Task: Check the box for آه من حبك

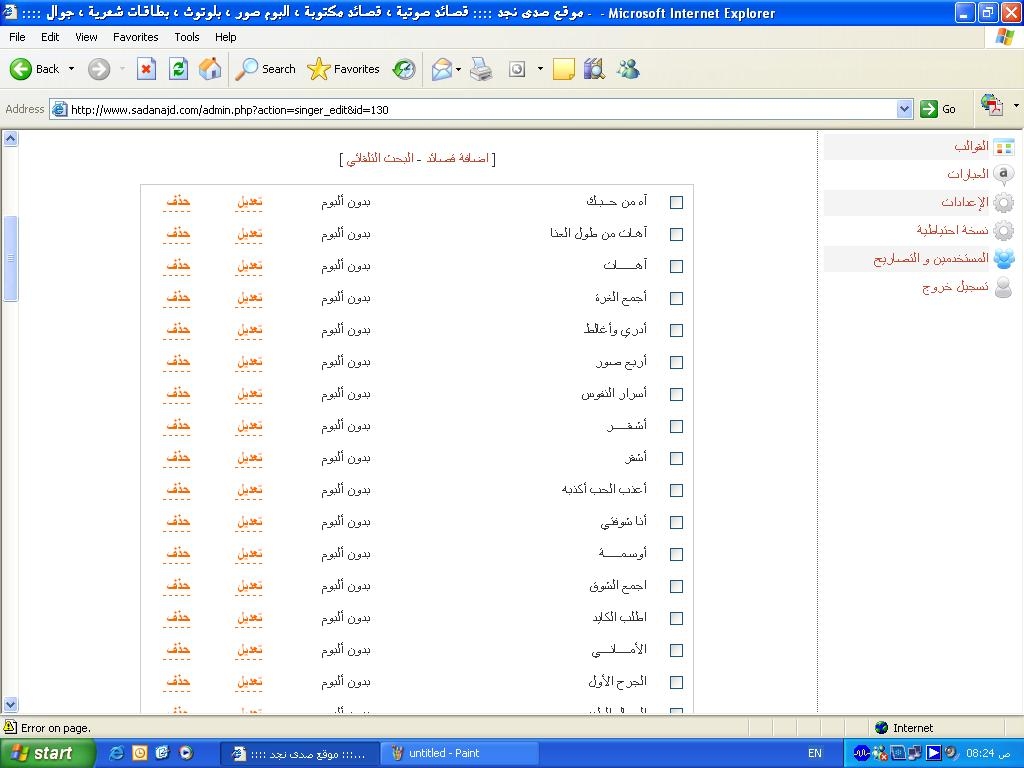Action: click(676, 202)
